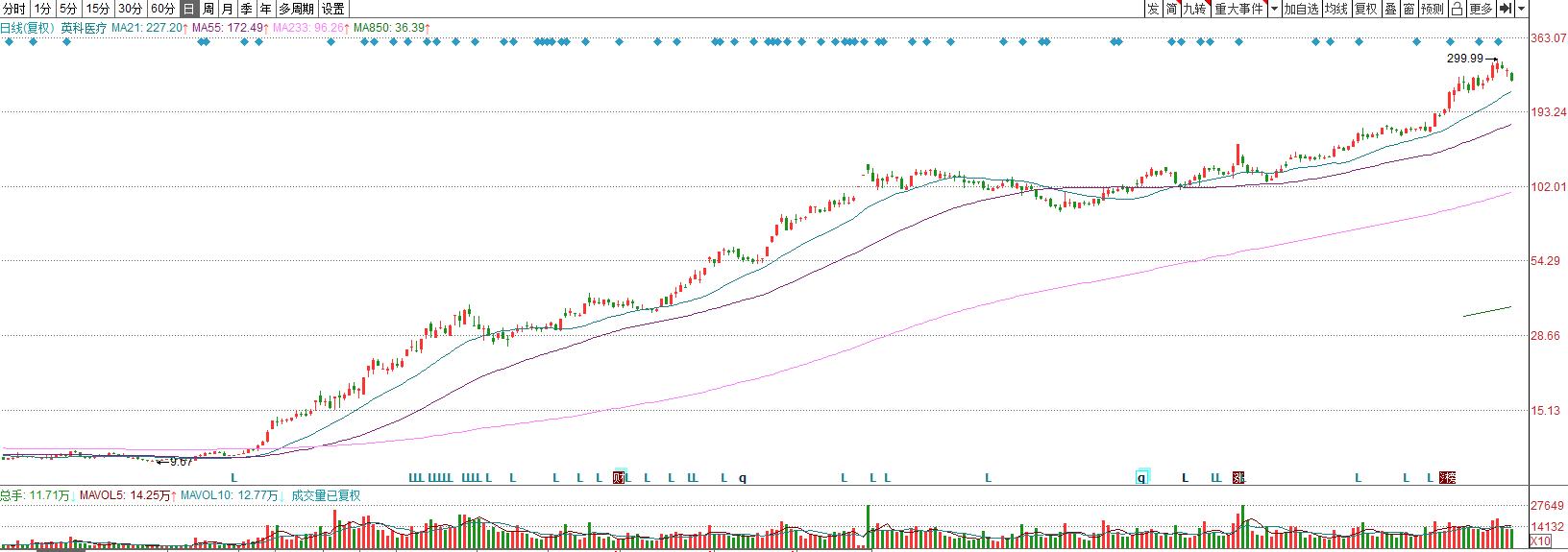This screenshot has height=552, width=1568.
Task: Toggle the 均线 moving average display
Action: click(1335, 9)
